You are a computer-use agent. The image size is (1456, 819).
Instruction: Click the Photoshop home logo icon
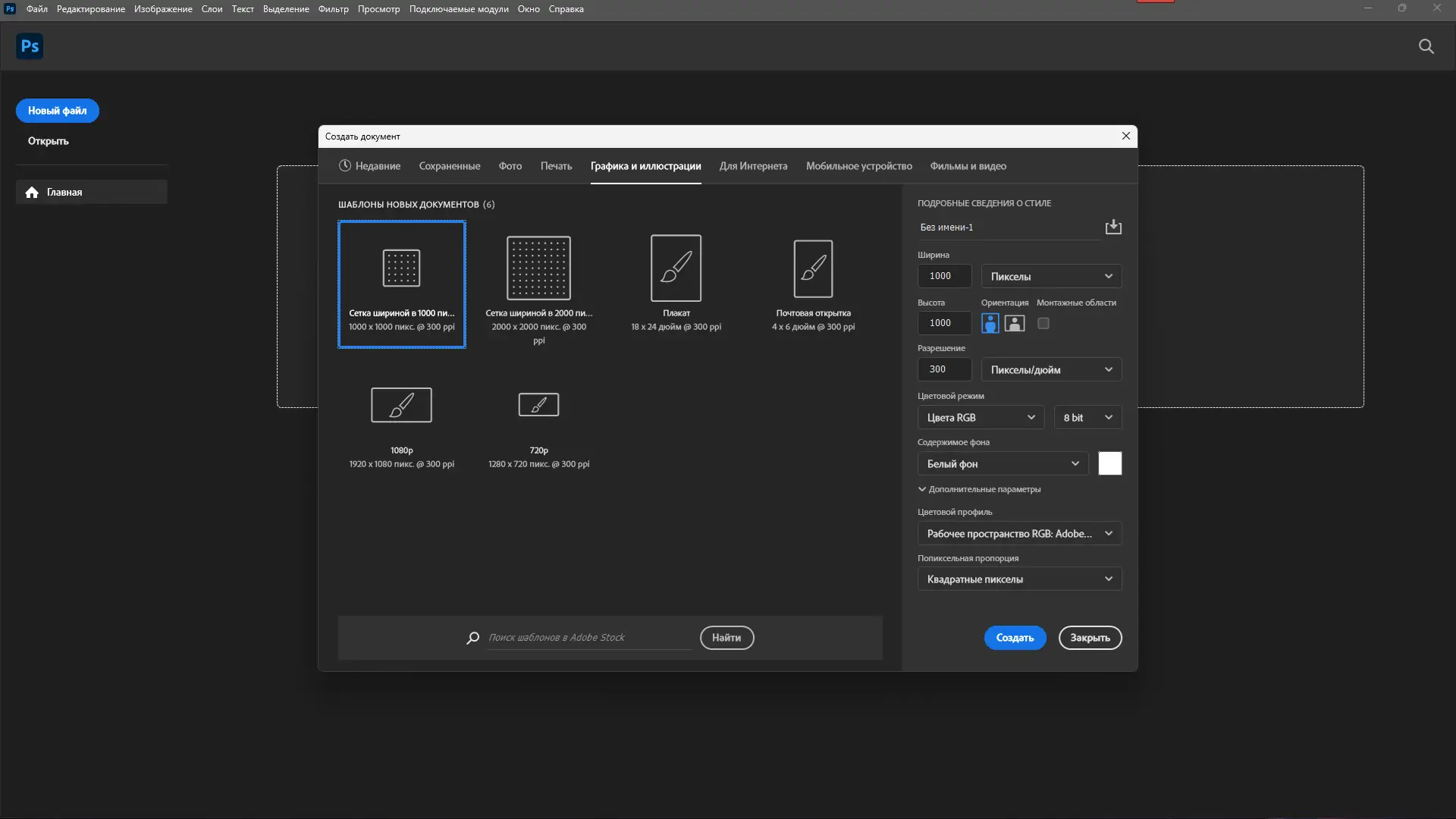click(30, 46)
